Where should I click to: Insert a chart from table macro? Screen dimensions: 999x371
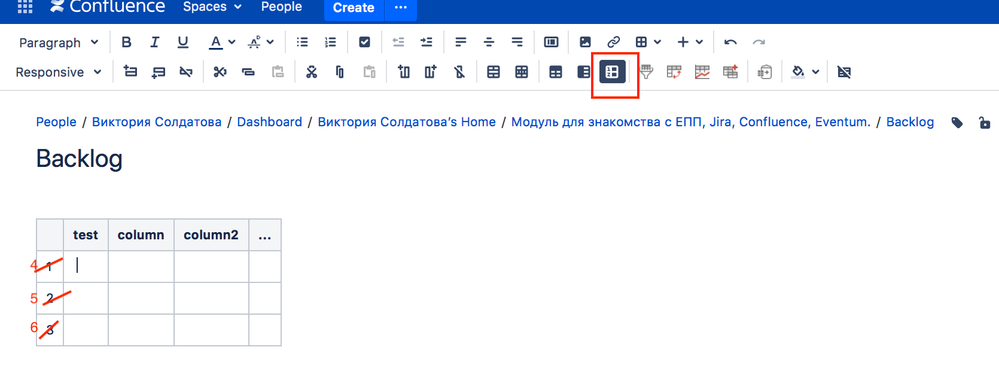point(702,72)
